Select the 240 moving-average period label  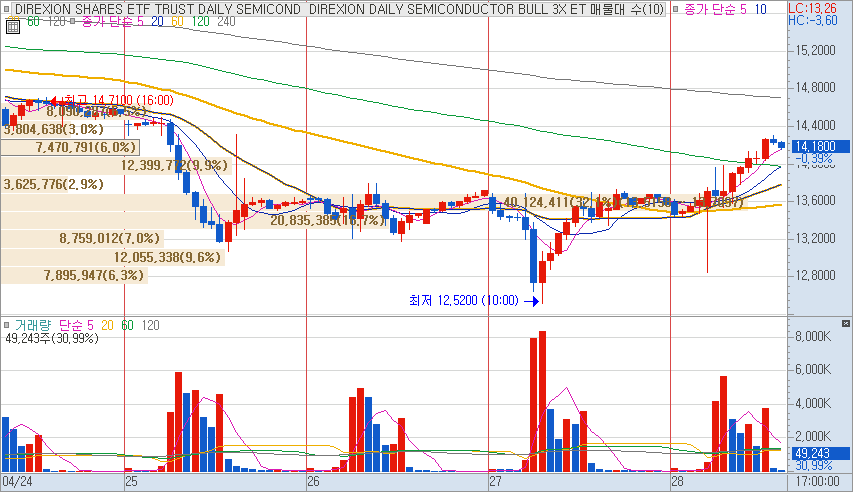(x=226, y=21)
